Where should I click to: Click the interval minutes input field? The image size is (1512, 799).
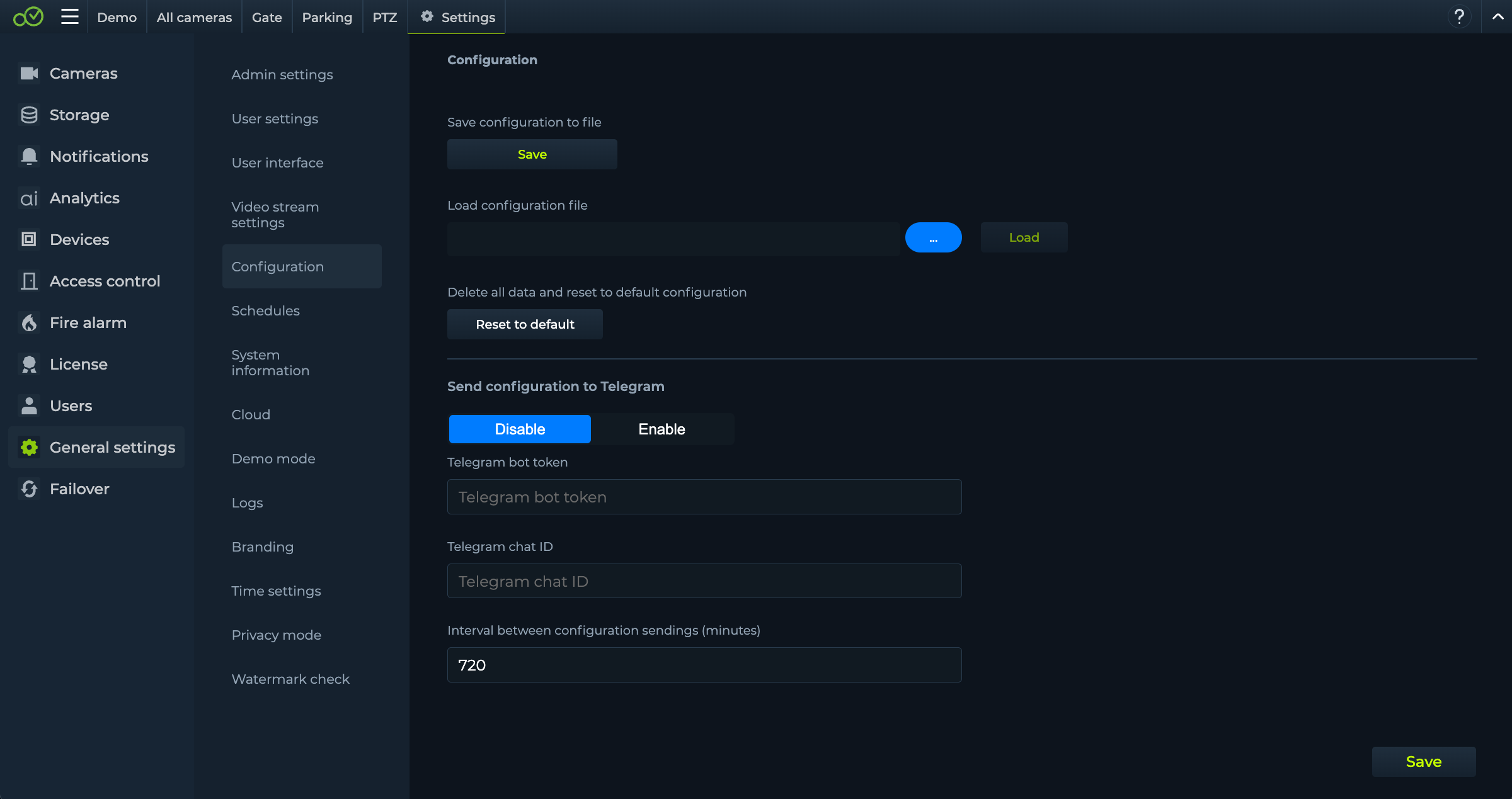click(x=704, y=666)
